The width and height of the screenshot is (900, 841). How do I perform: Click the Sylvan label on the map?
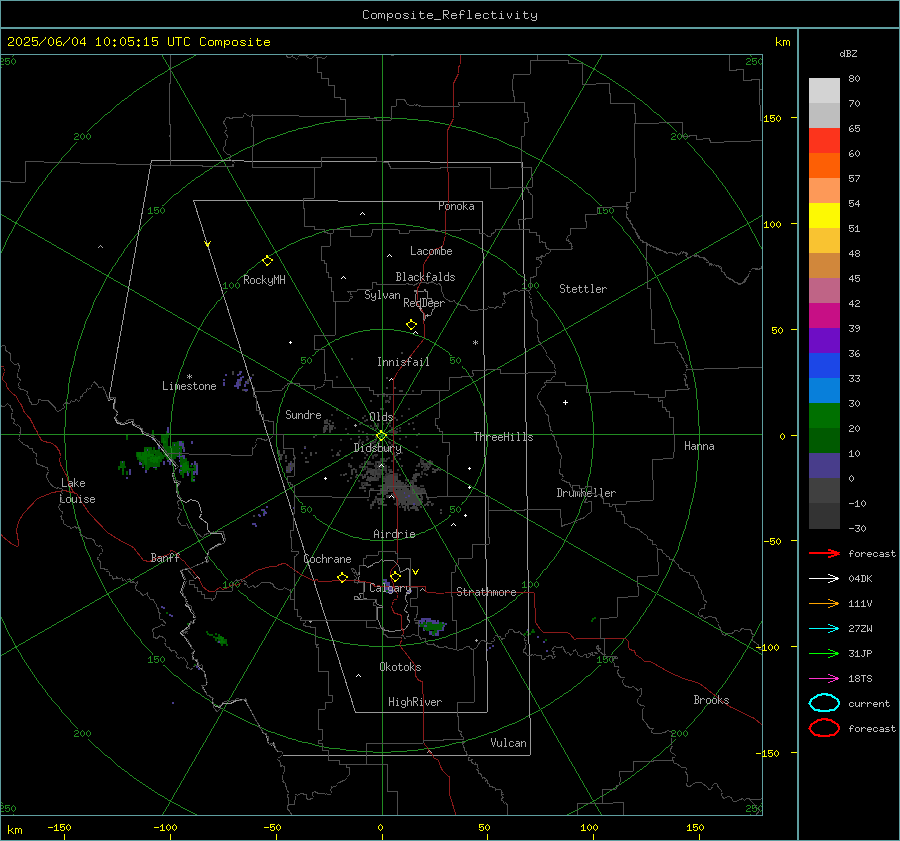[382, 295]
